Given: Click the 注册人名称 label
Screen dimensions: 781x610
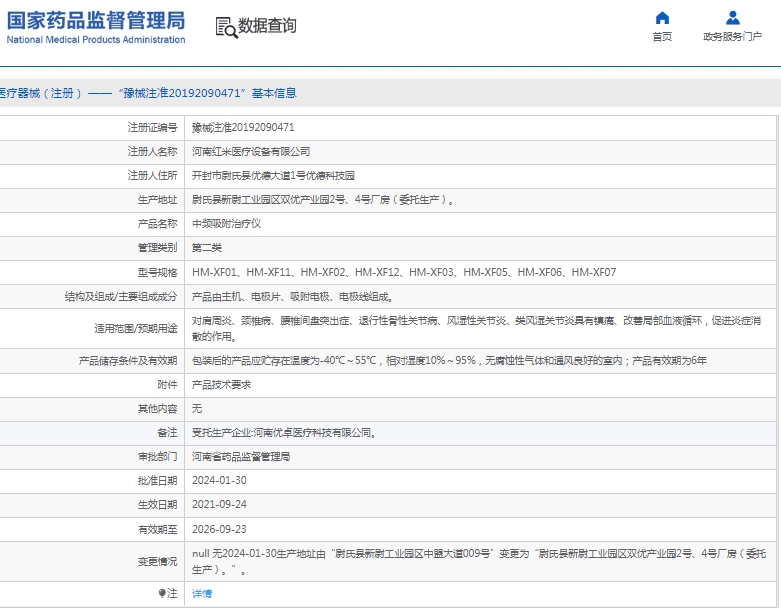Looking at the screenshot, I should pyautogui.click(x=152, y=151).
